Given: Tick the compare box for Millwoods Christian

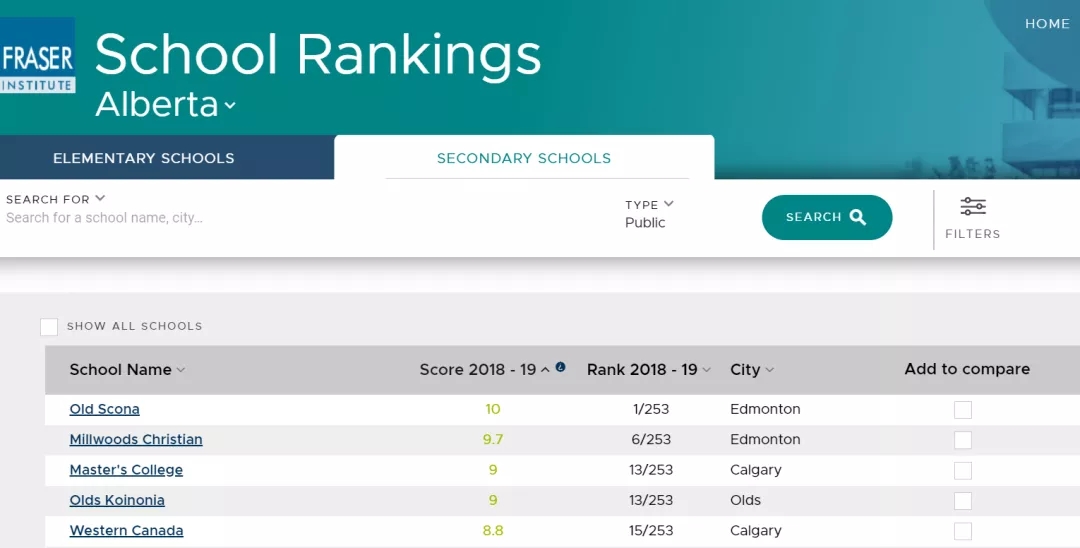Looking at the screenshot, I should (962, 440).
